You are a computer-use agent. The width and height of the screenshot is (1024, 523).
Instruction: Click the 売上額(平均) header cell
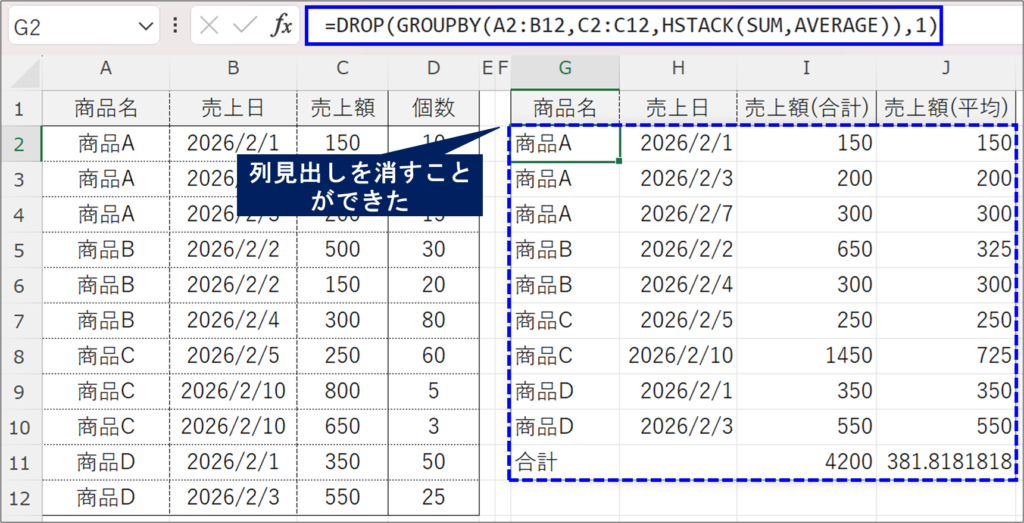point(946,107)
